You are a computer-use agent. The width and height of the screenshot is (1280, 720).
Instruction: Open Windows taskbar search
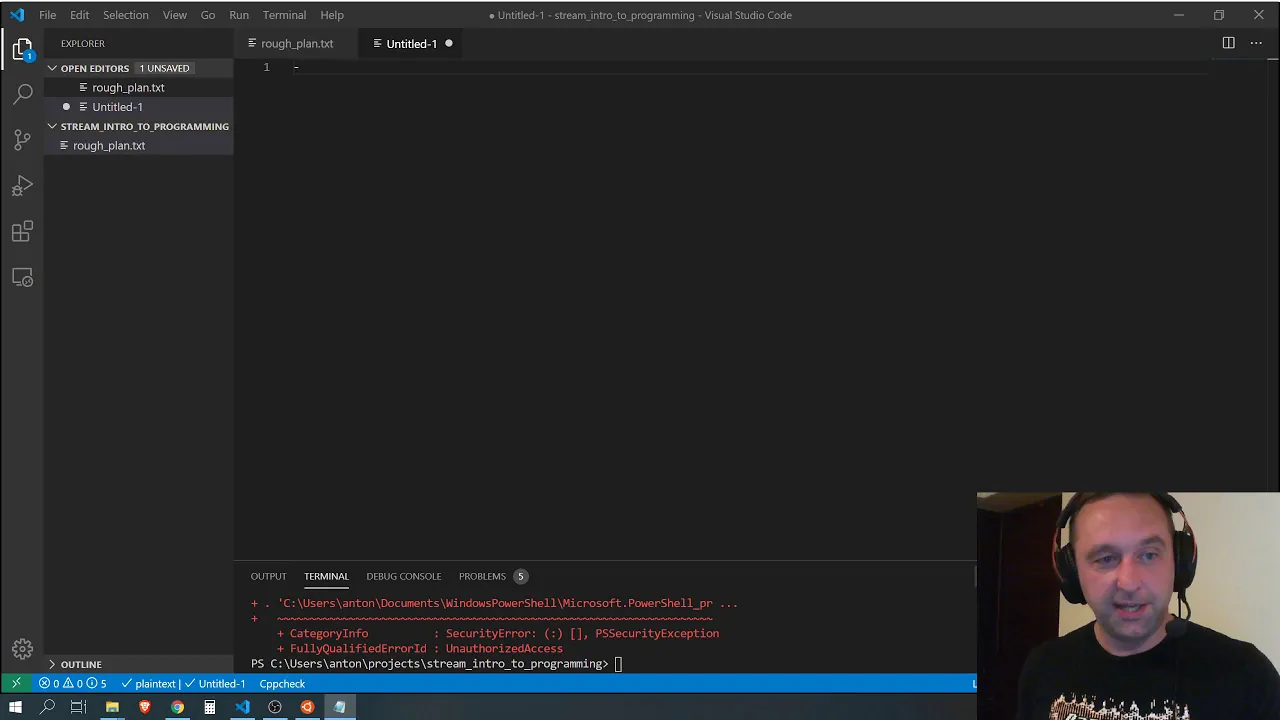[x=47, y=707]
